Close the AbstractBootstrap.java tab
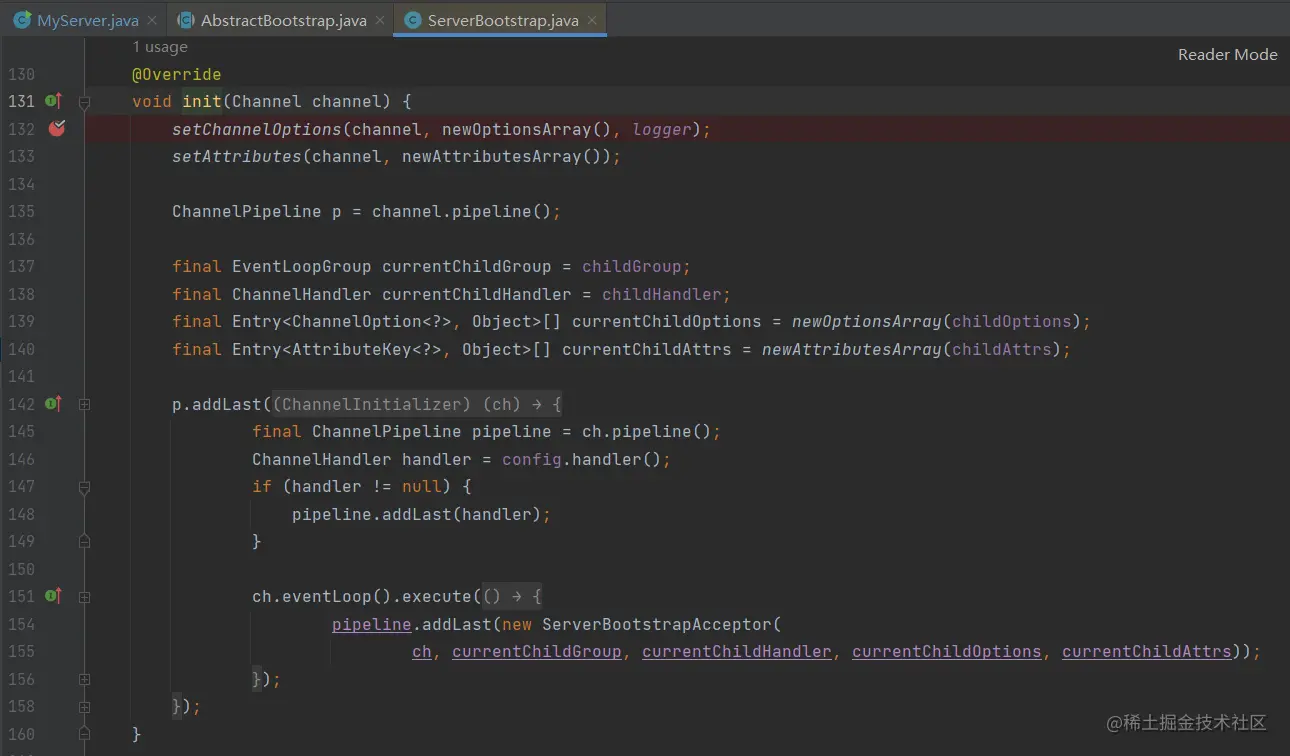 381,21
